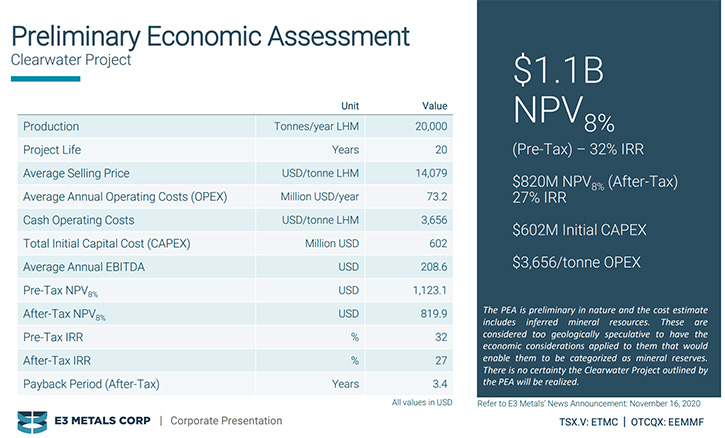The height and width of the screenshot is (438, 725).
Task: Click the TSX.V: ETMC ticker text
Action: pyautogui.click(x=581, y=421)
